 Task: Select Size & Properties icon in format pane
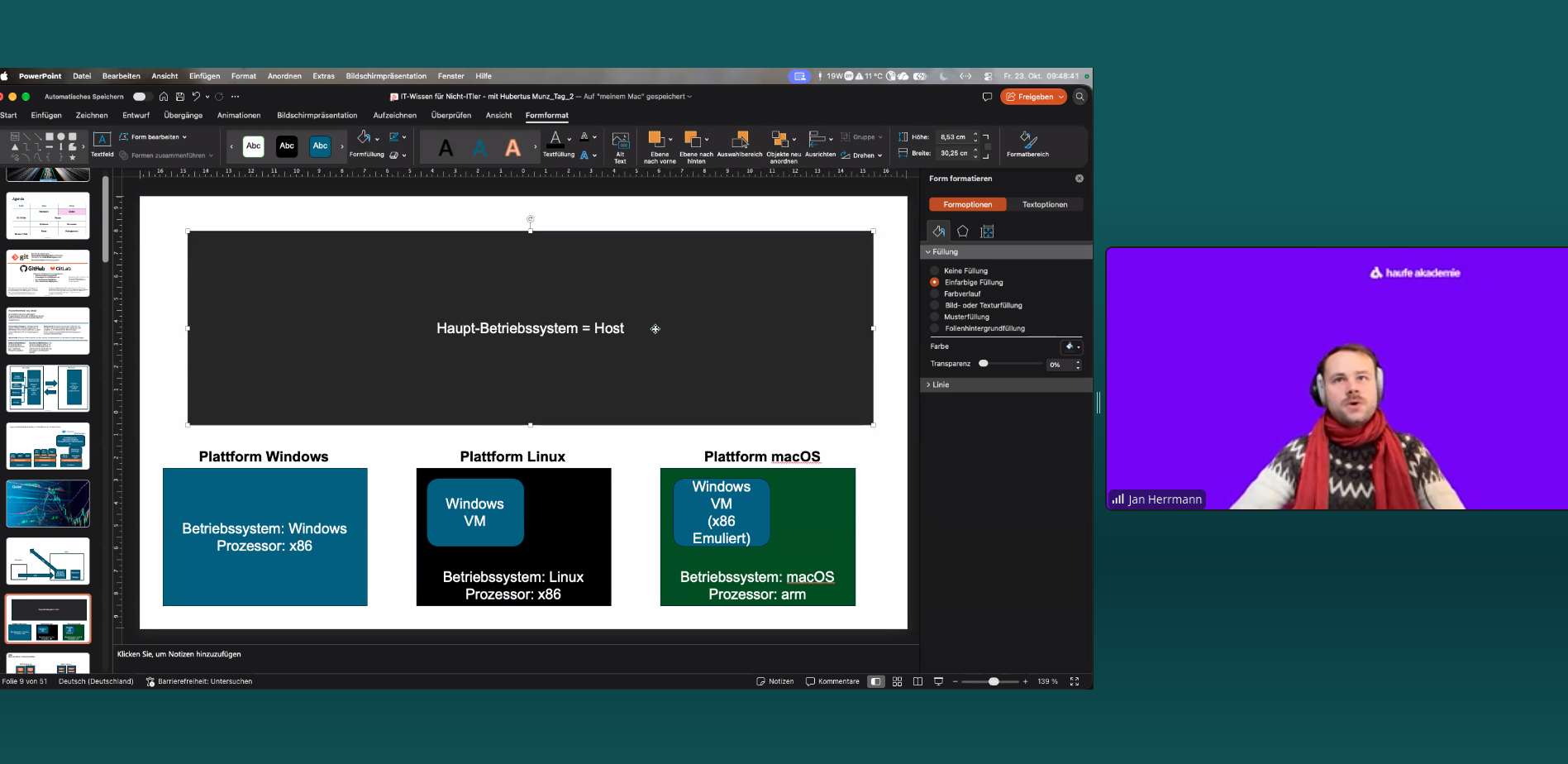coord(987,232)
